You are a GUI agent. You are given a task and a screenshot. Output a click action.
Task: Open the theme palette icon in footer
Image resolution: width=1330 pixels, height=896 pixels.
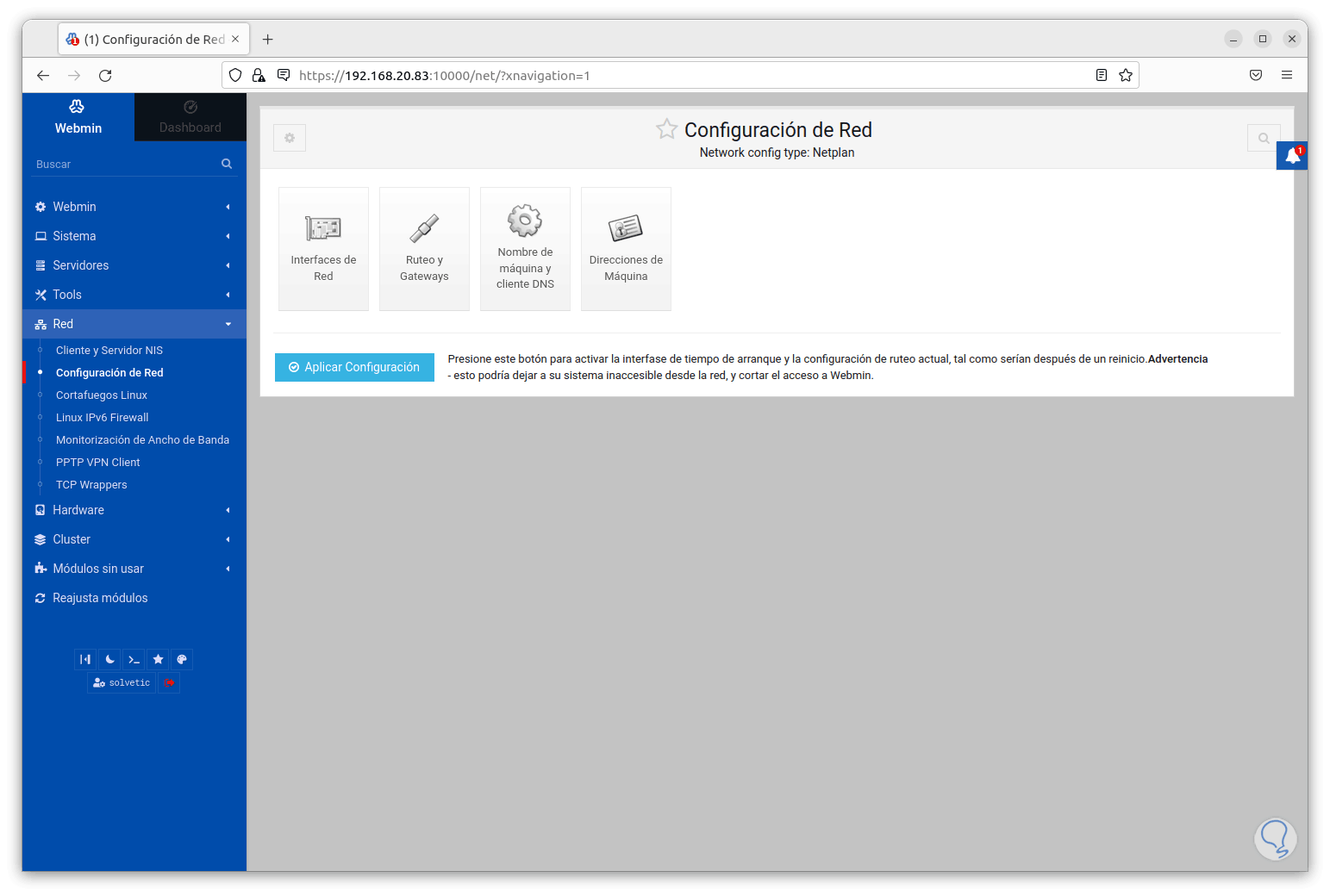click(182, 659)
